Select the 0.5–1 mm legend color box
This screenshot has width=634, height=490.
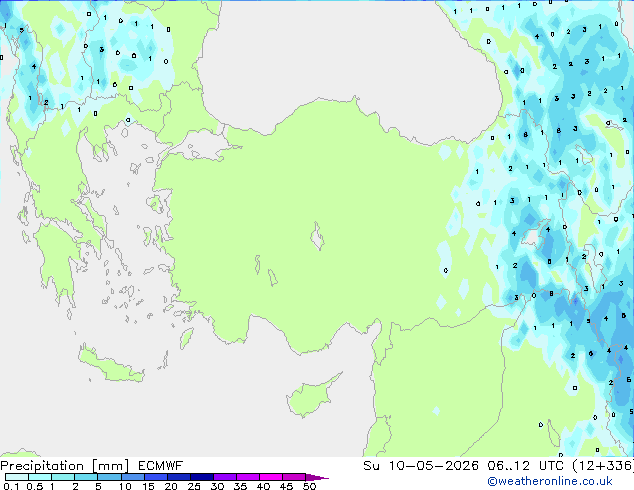pos(40,477)
